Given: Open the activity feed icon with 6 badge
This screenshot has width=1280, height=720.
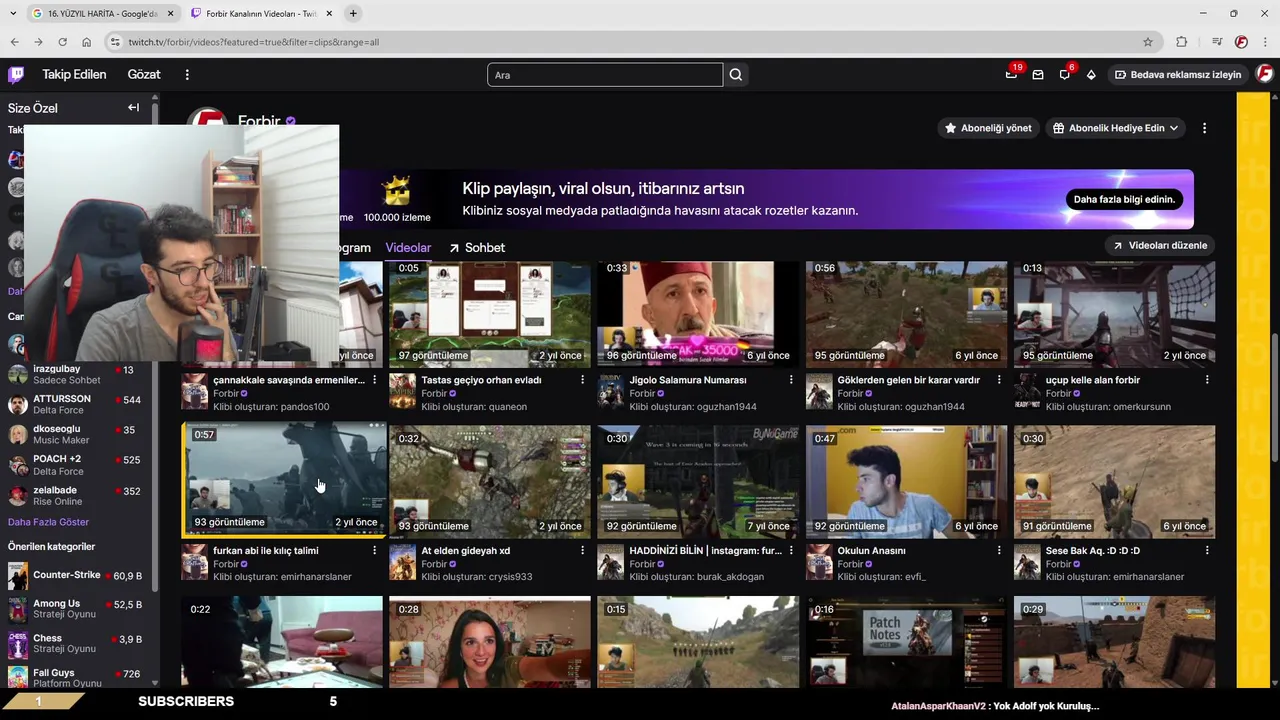Looking at the screenshot, I should click(x=1065, y=74).
